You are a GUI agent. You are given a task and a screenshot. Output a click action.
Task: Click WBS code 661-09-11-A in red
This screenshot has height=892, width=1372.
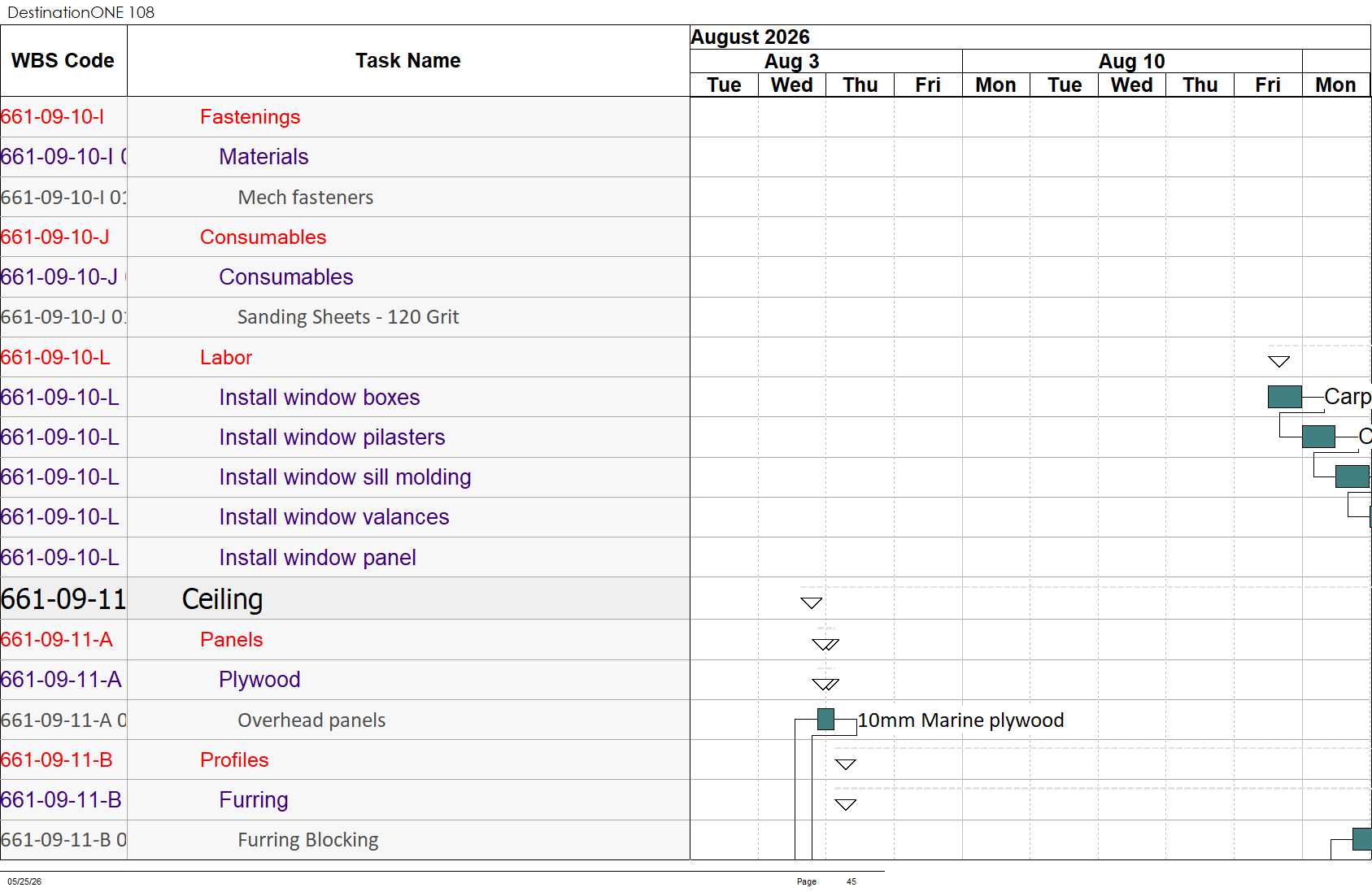[x=57, y=640]
